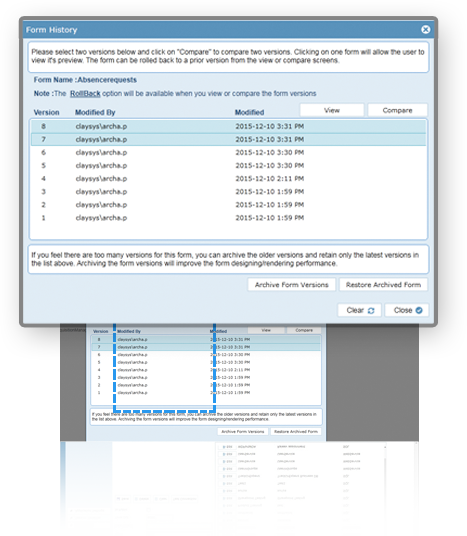Click the checkmark icon on Close button

[x=419, y=310]
